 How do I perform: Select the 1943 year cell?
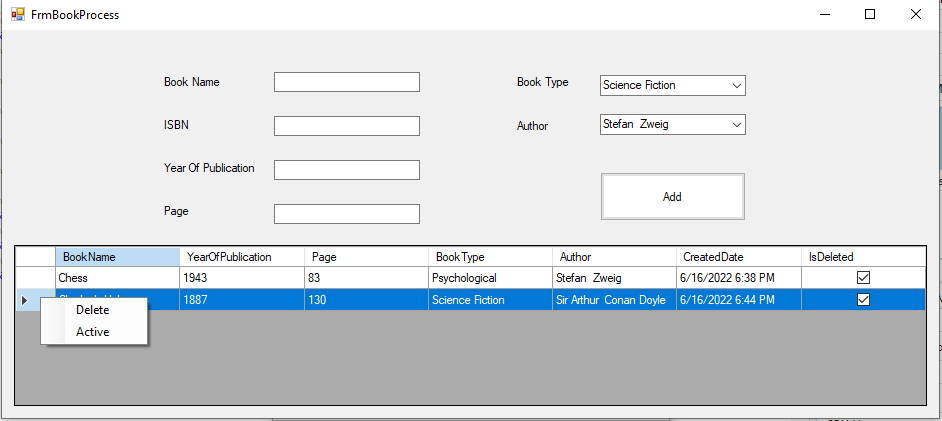point(242,278)
